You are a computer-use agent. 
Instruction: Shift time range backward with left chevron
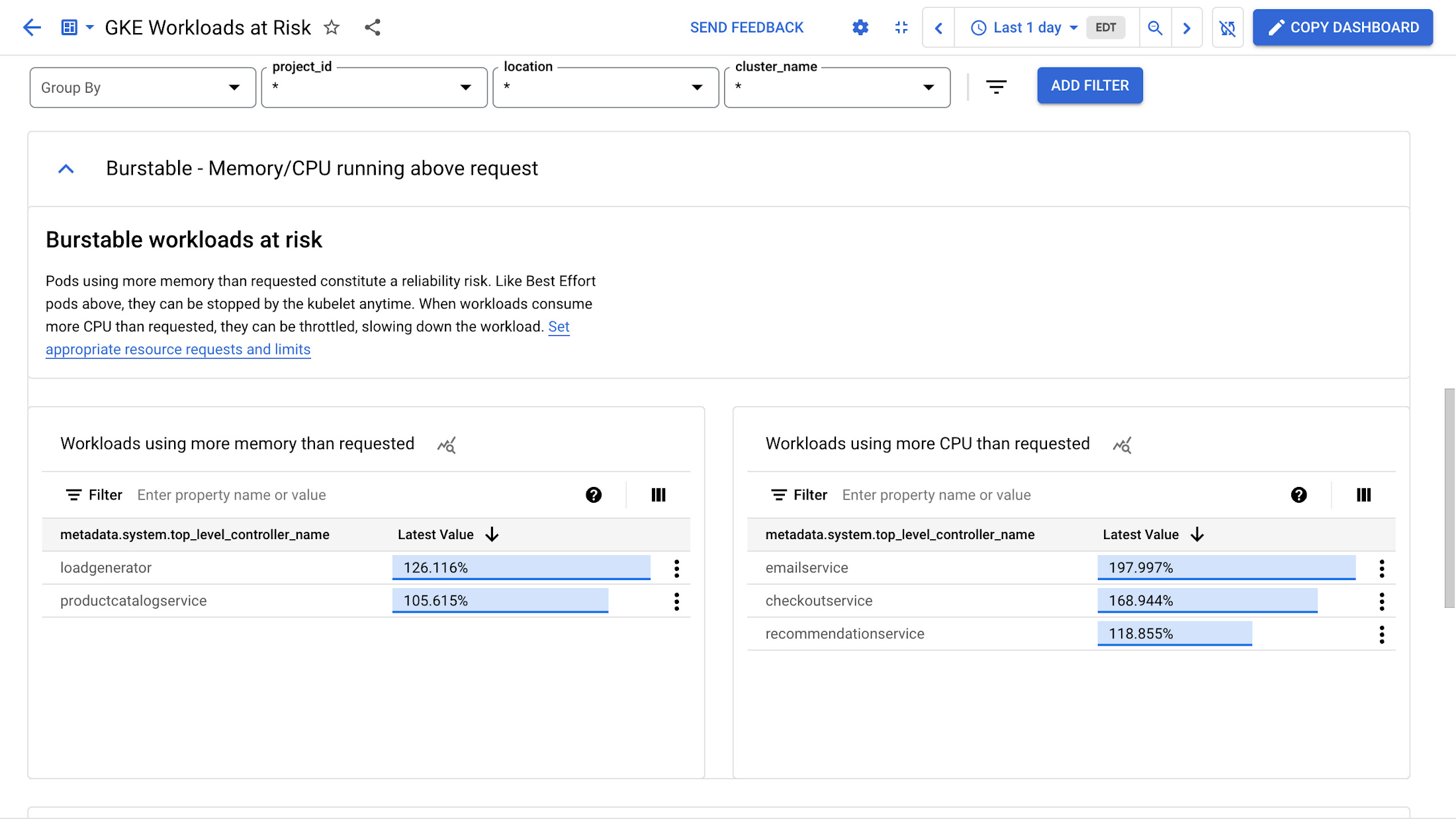click(x=938, y=28)
